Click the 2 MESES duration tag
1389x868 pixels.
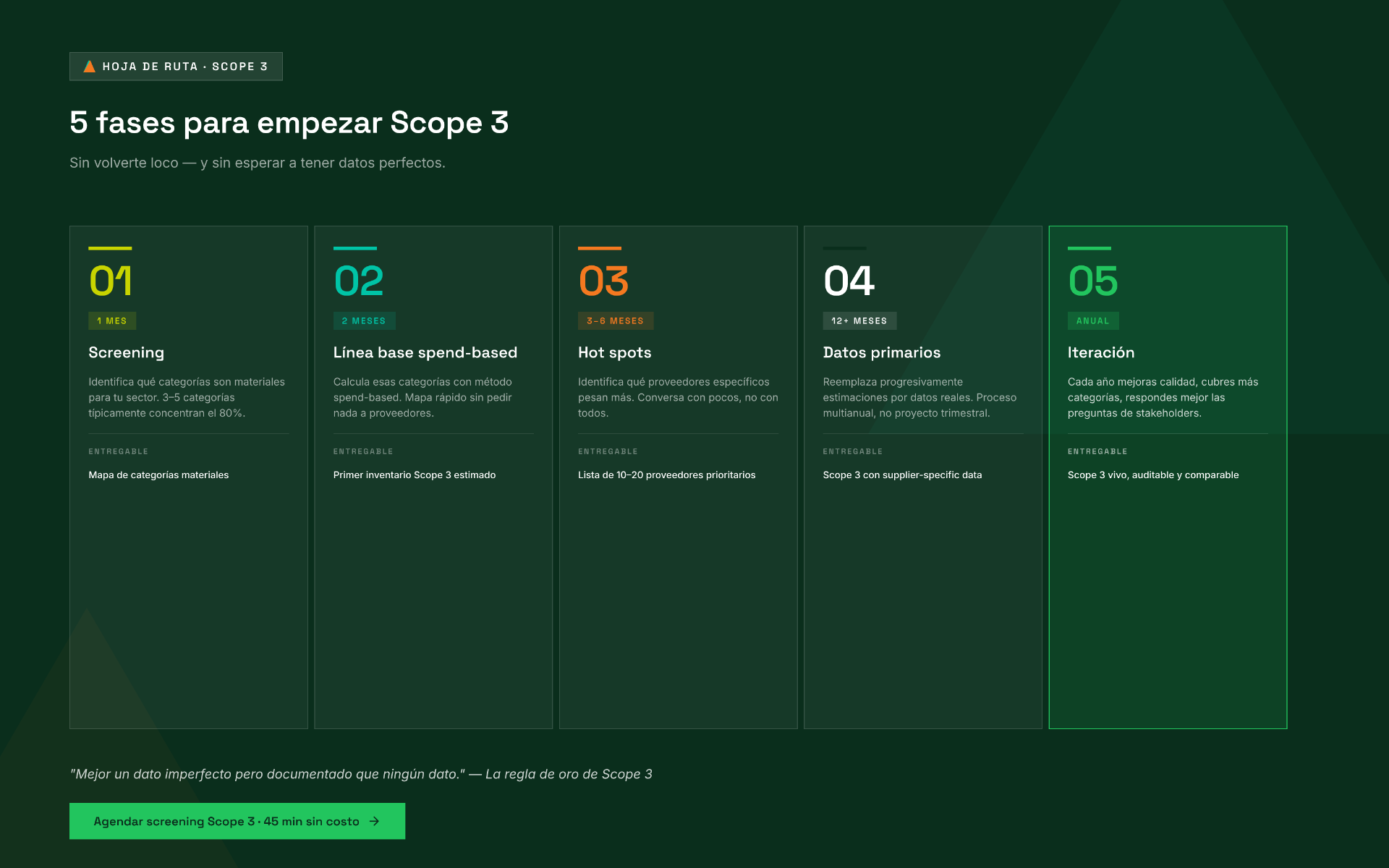(364, 320)
